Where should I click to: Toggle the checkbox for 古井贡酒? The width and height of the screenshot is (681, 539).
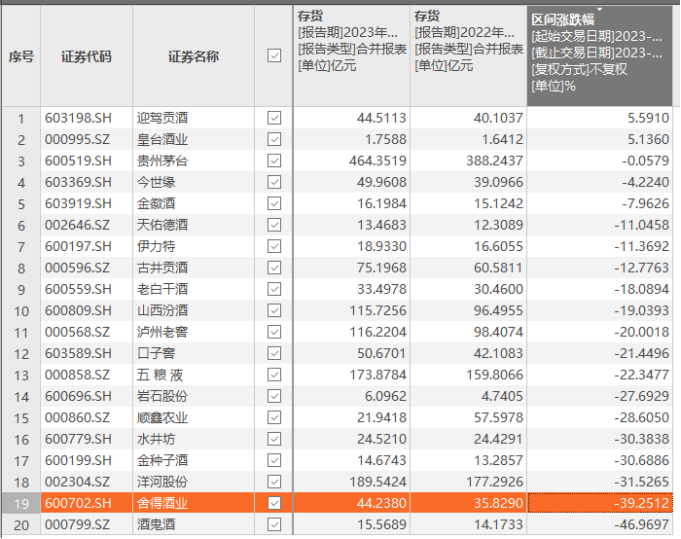pos(274,268)
